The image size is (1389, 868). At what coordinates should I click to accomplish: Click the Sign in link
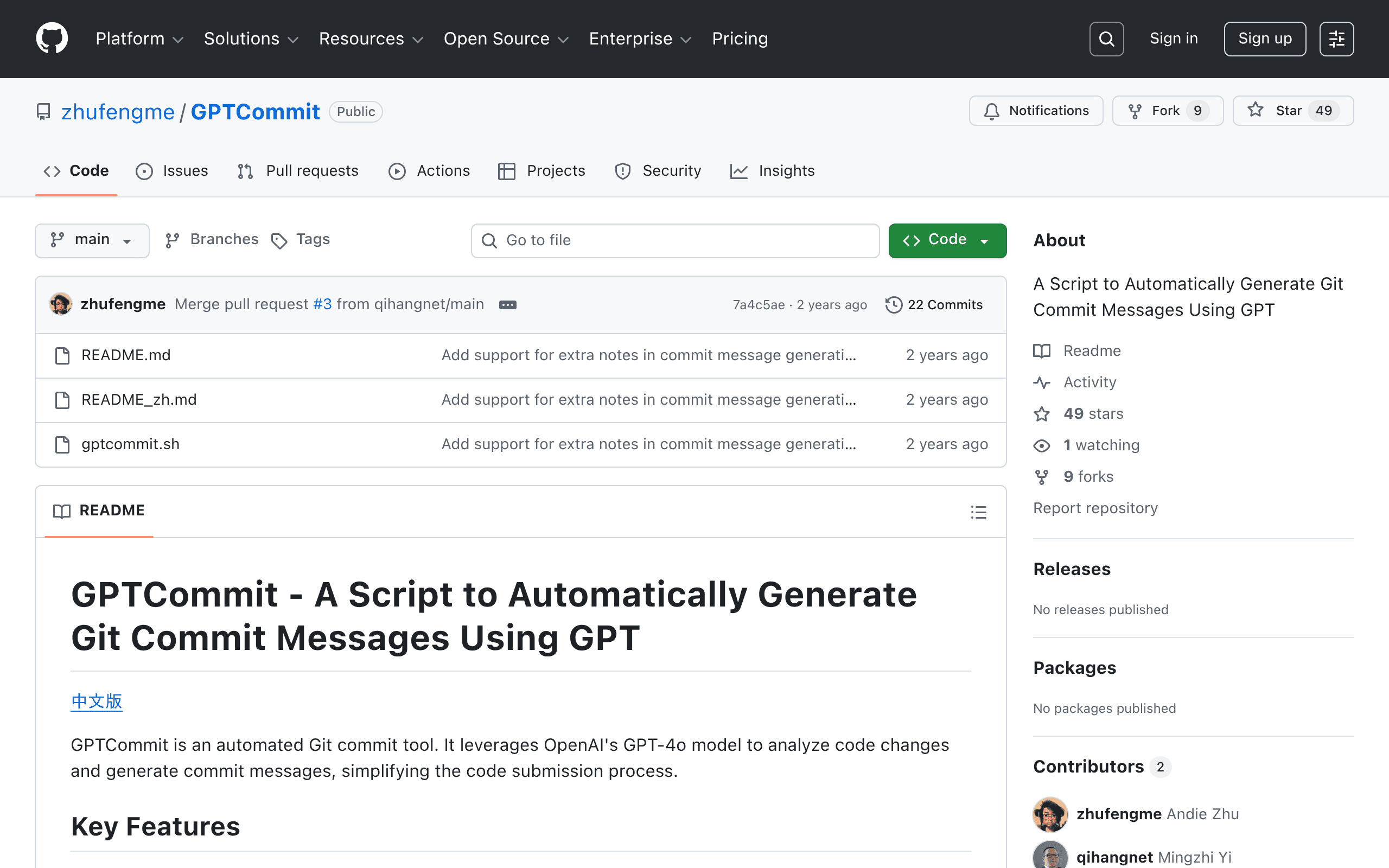tap(1173, 39)
